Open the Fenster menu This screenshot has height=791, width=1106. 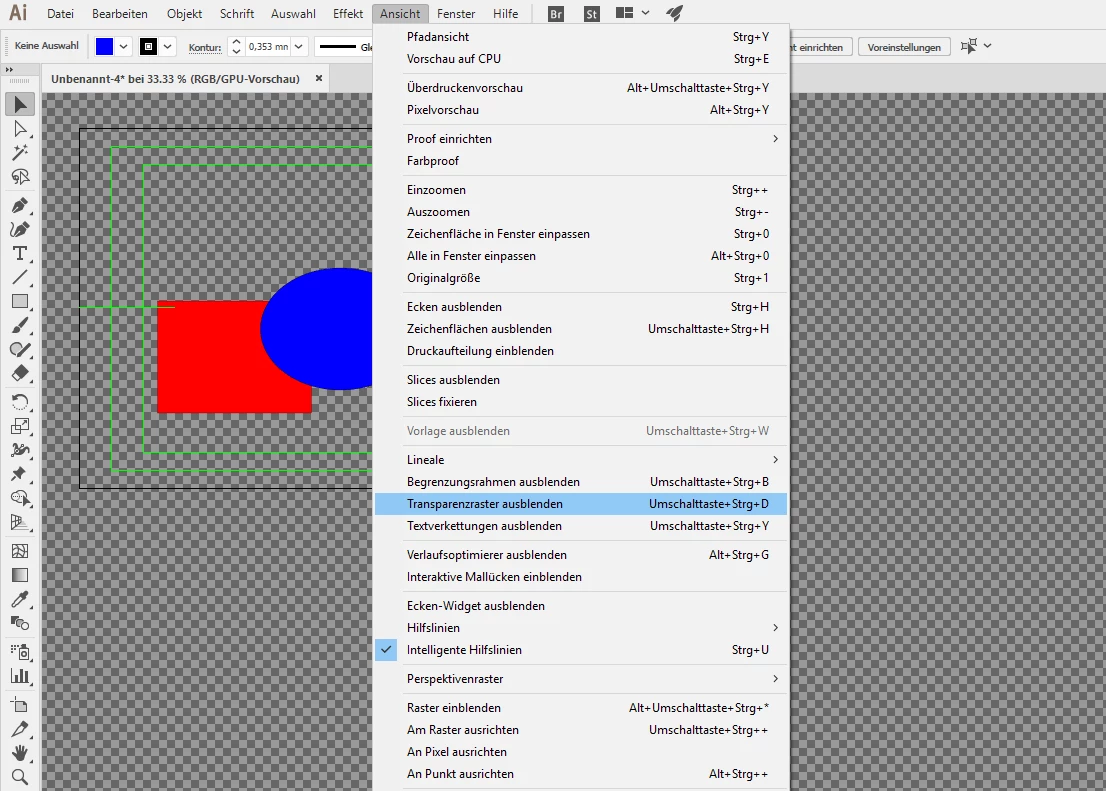pos(456,13)
